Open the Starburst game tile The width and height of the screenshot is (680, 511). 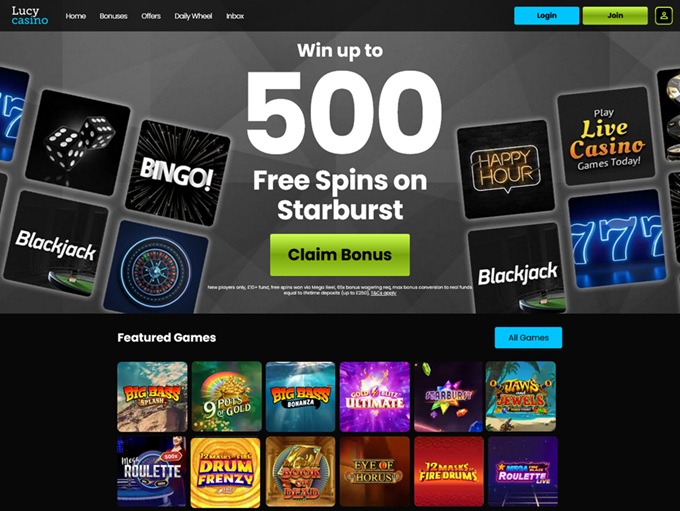pyautogui.click(x=448, y=396)
